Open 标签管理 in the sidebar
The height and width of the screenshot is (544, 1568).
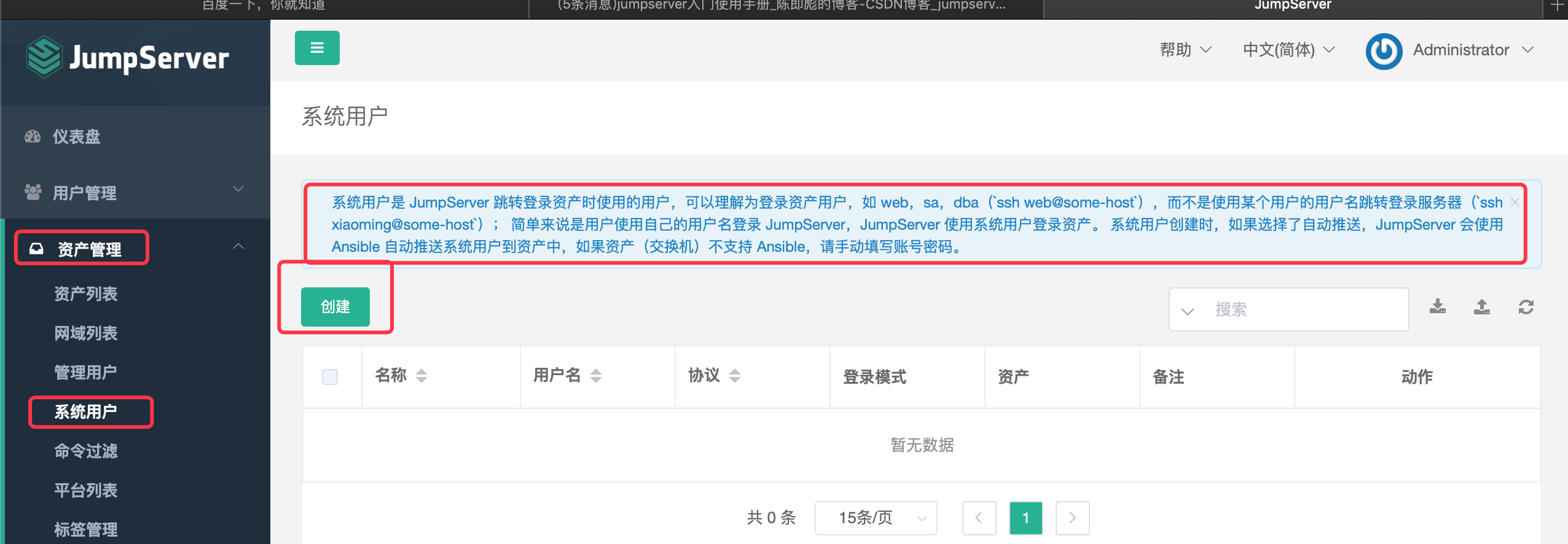[86, 529]
